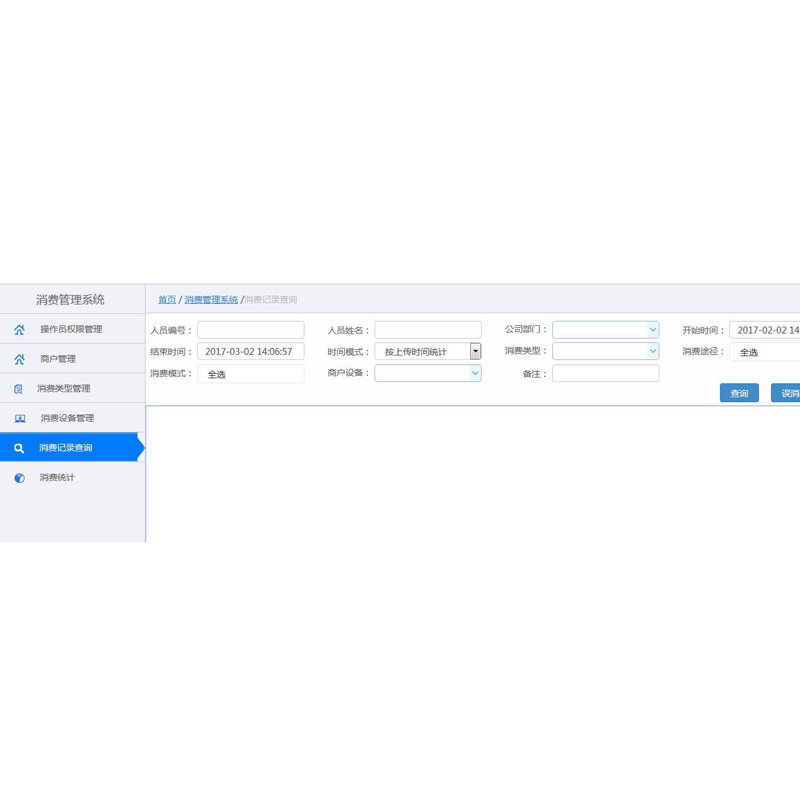Click the 查询 button
The image size is (800, 800).
click(739, 393)
